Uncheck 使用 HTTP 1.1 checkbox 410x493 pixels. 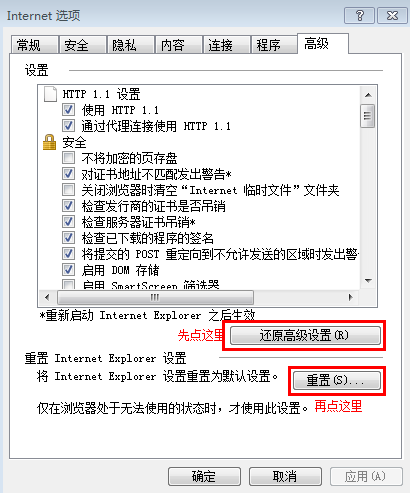click(x=68, y=110)
